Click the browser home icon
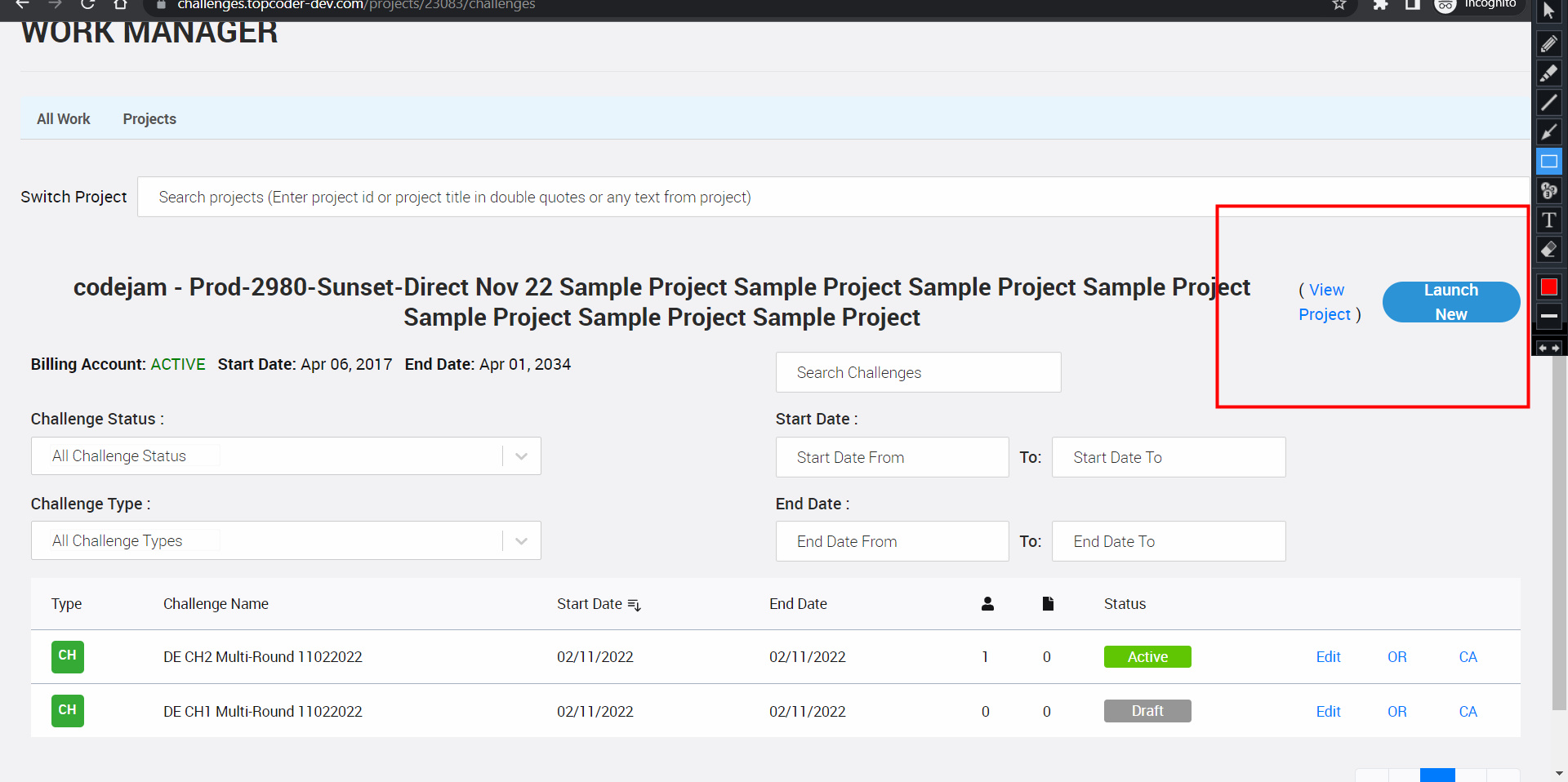 tap(120, 4)
